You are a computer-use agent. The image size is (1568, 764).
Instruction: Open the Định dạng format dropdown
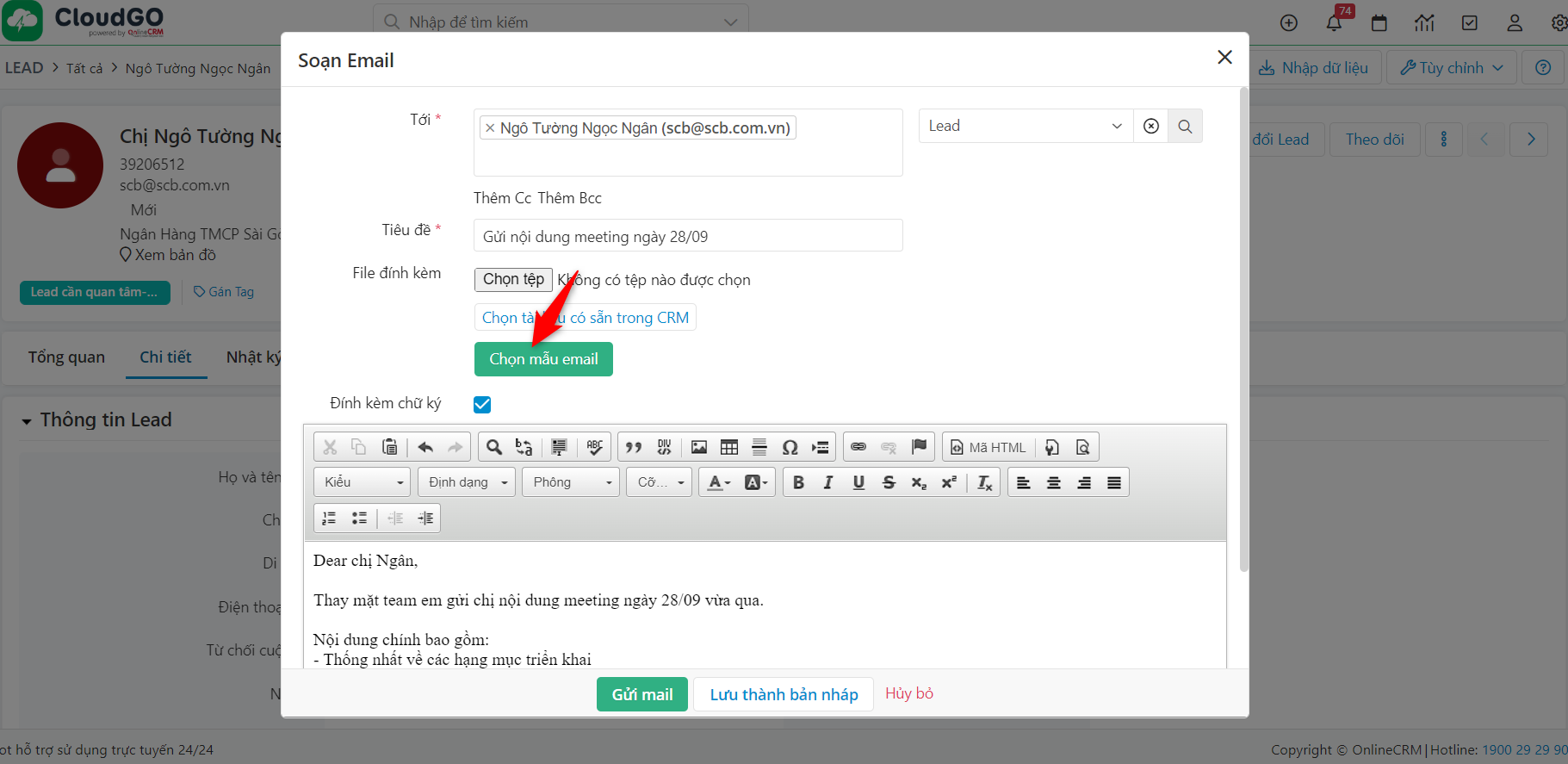(467, 482)
